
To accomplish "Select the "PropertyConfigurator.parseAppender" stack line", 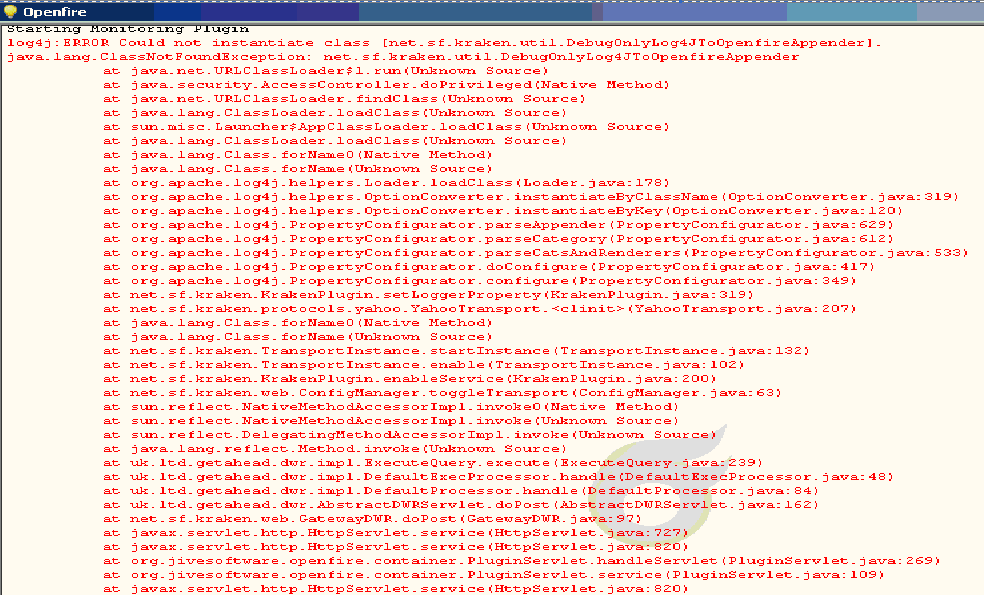I will pos(498,225).
